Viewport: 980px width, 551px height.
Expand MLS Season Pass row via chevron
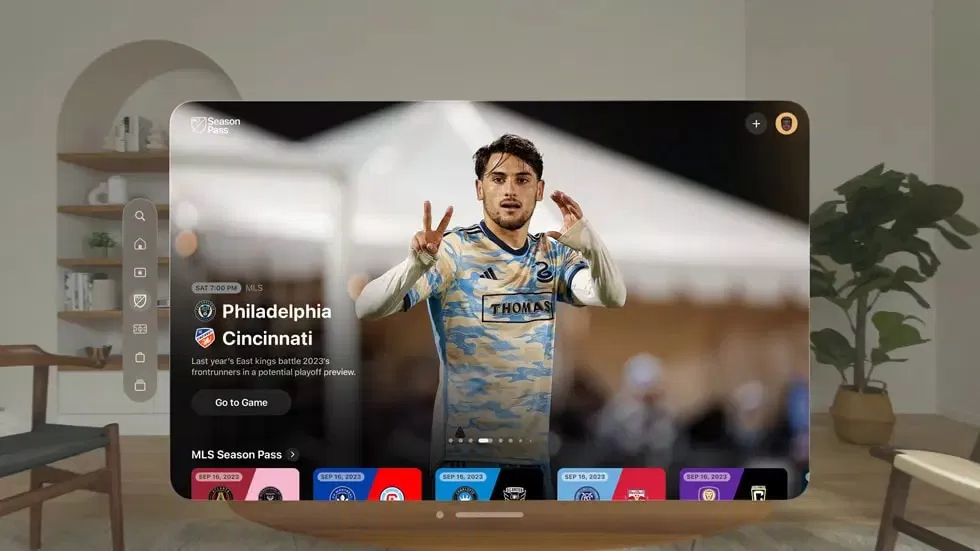coord(293,455)
